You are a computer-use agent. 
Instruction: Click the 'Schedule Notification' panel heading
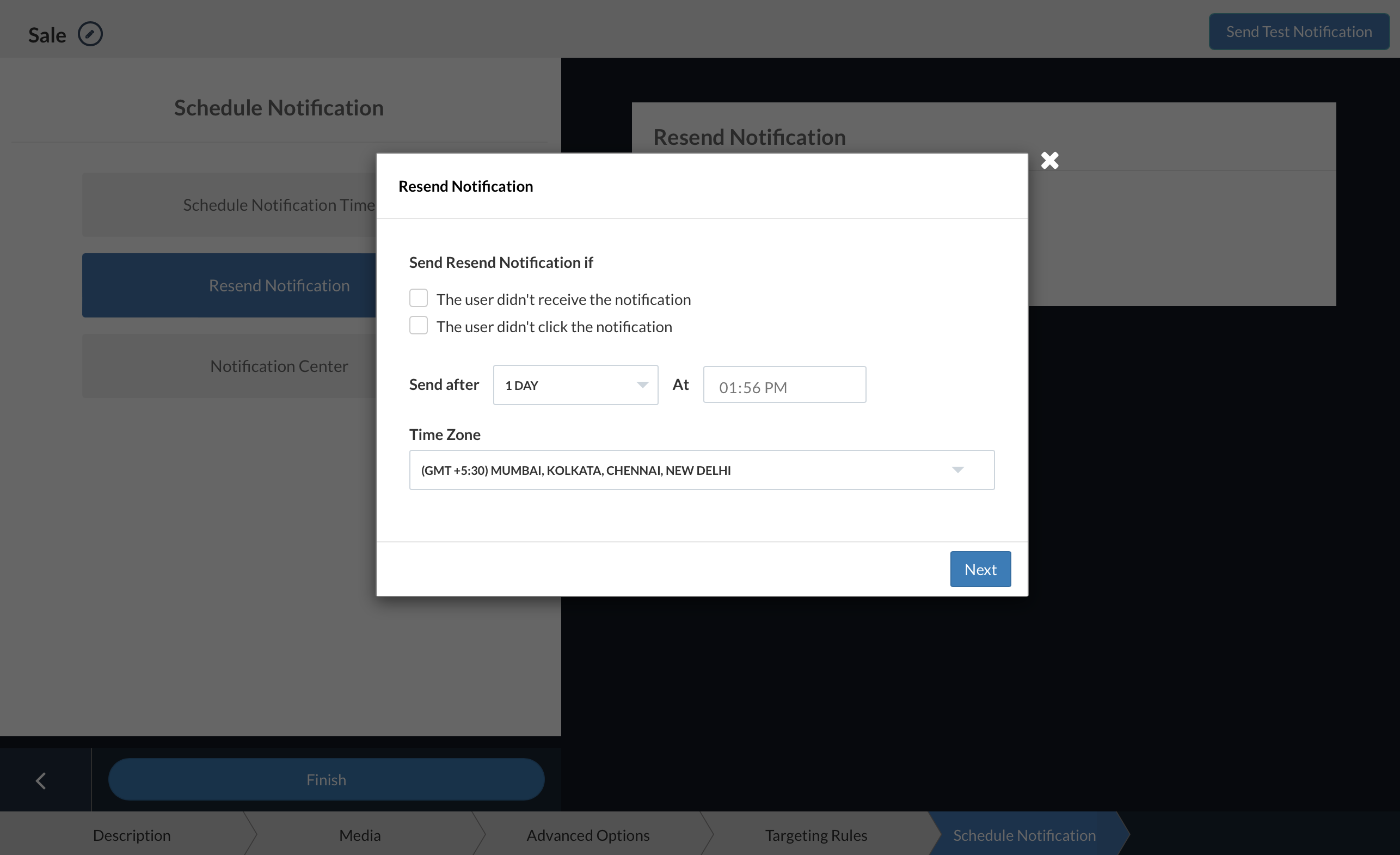click(x=279, y=107)
